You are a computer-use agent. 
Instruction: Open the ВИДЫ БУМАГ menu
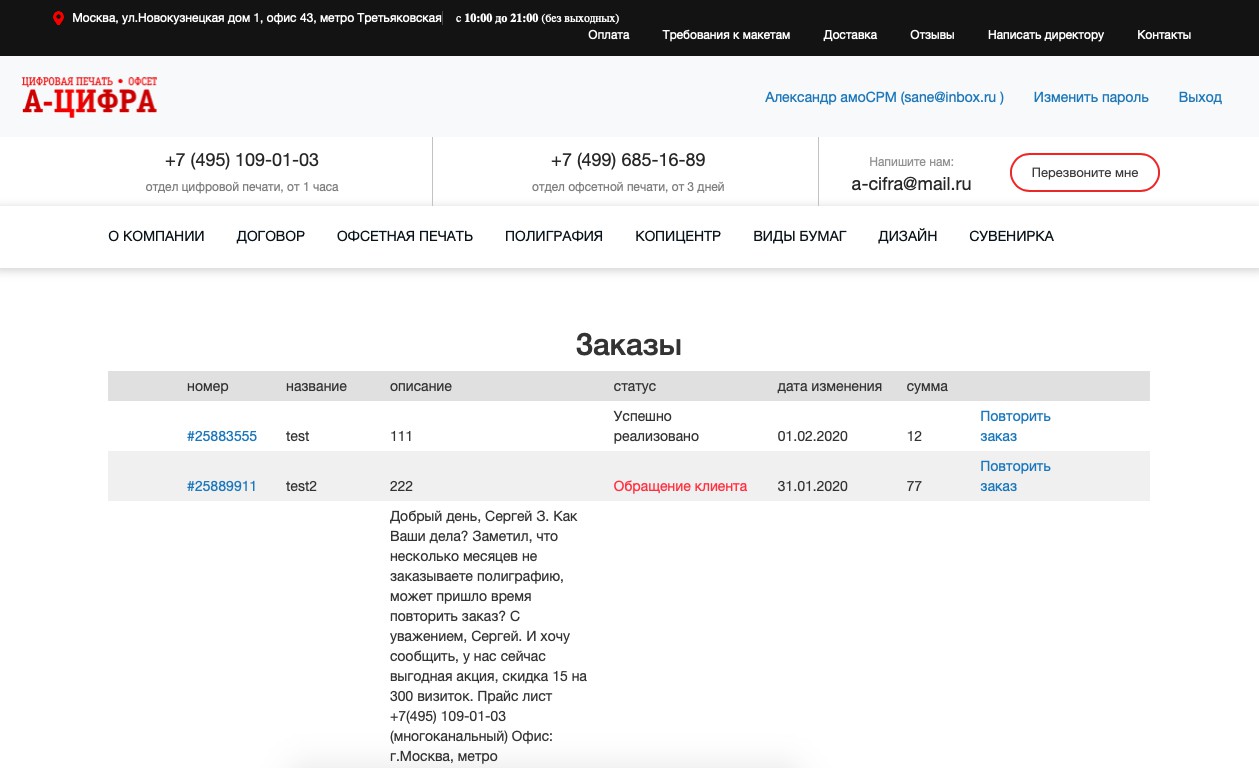(x=800, y=236)
